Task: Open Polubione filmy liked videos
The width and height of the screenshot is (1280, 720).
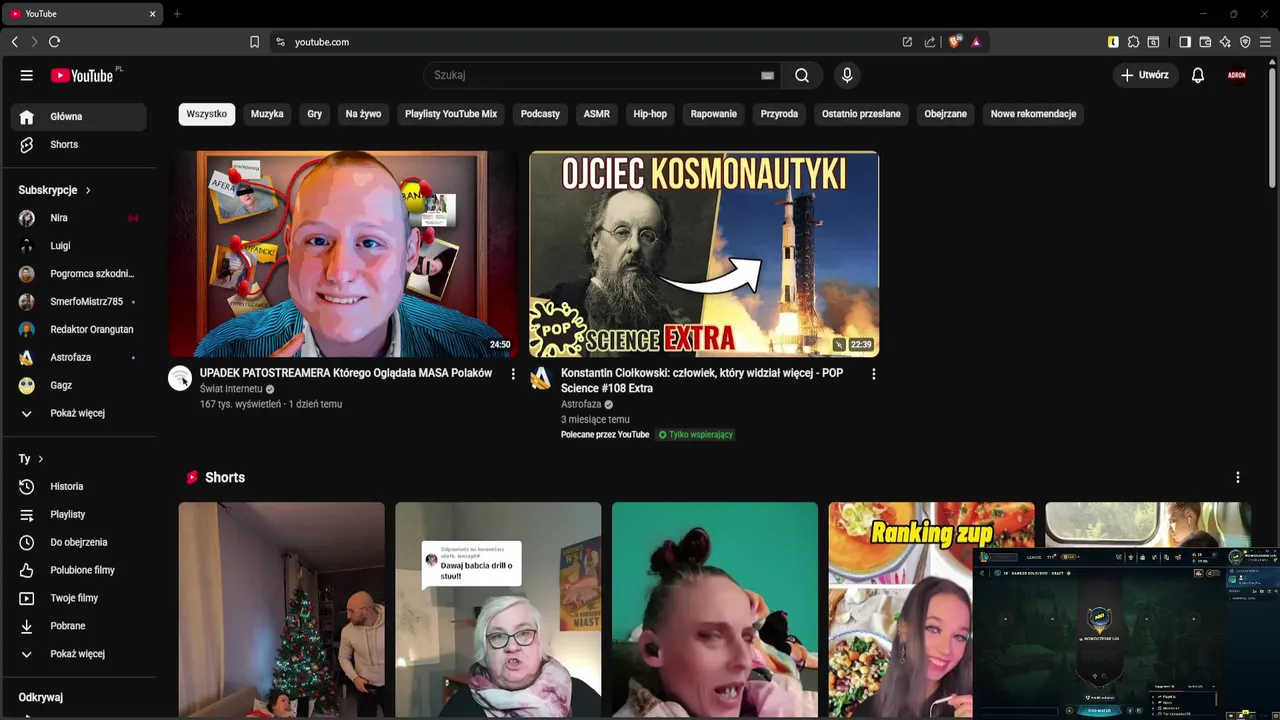Action: (79, 571)
